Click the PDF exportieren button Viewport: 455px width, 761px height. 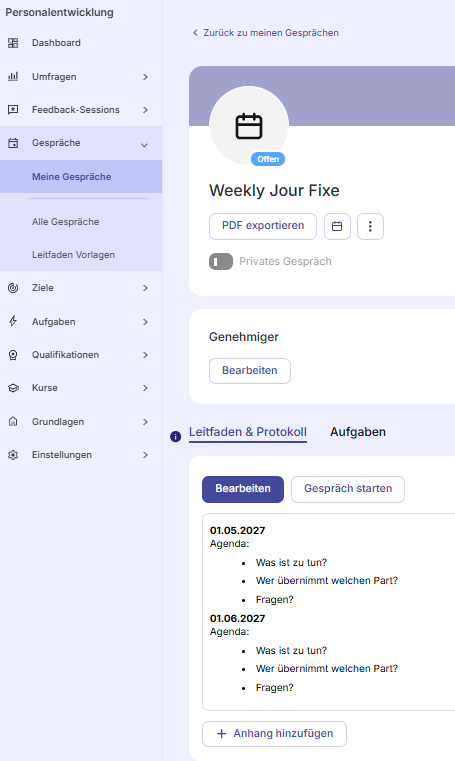(263, 226)
